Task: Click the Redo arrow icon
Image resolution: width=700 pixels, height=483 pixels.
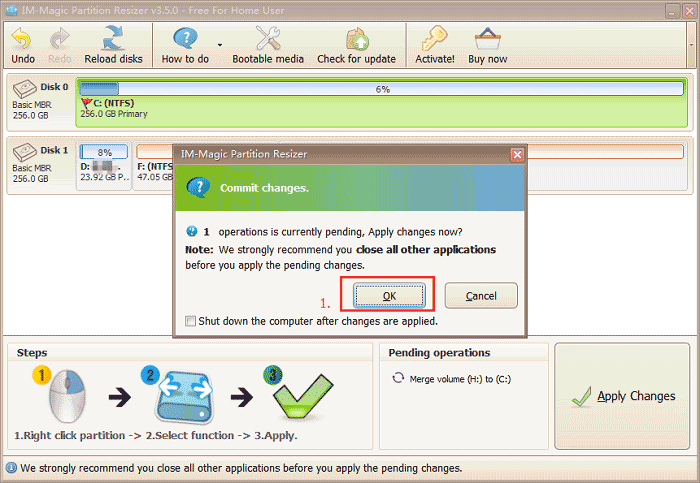Action: [59, 38]
